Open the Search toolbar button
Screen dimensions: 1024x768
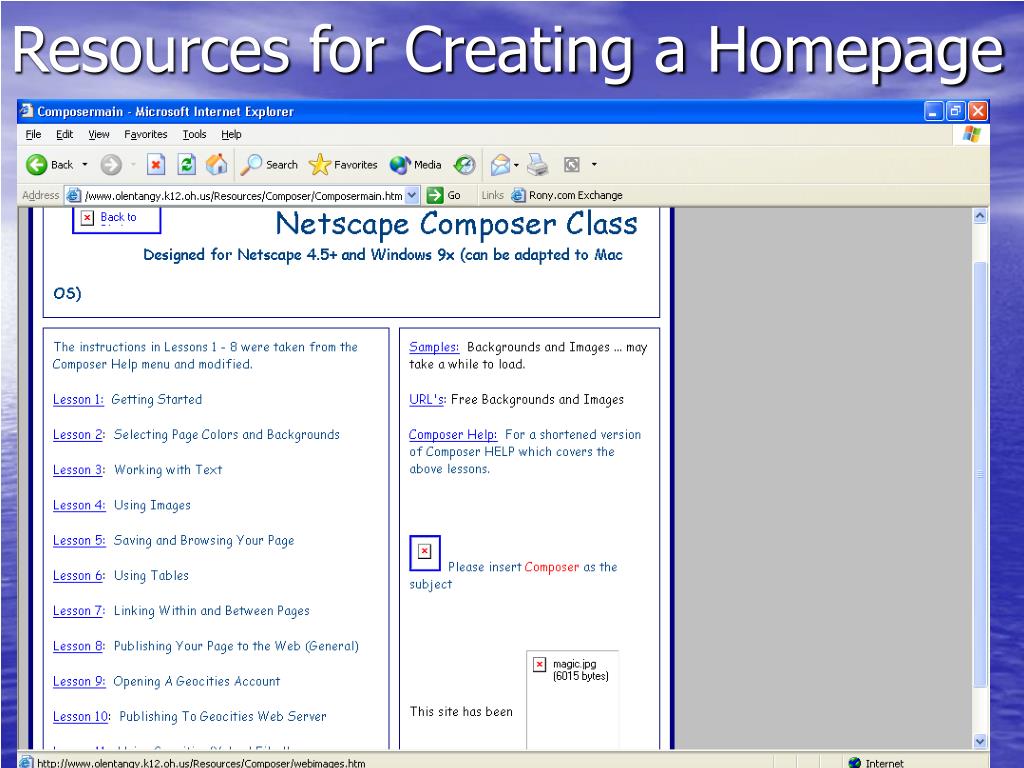[x=269, y=165]
